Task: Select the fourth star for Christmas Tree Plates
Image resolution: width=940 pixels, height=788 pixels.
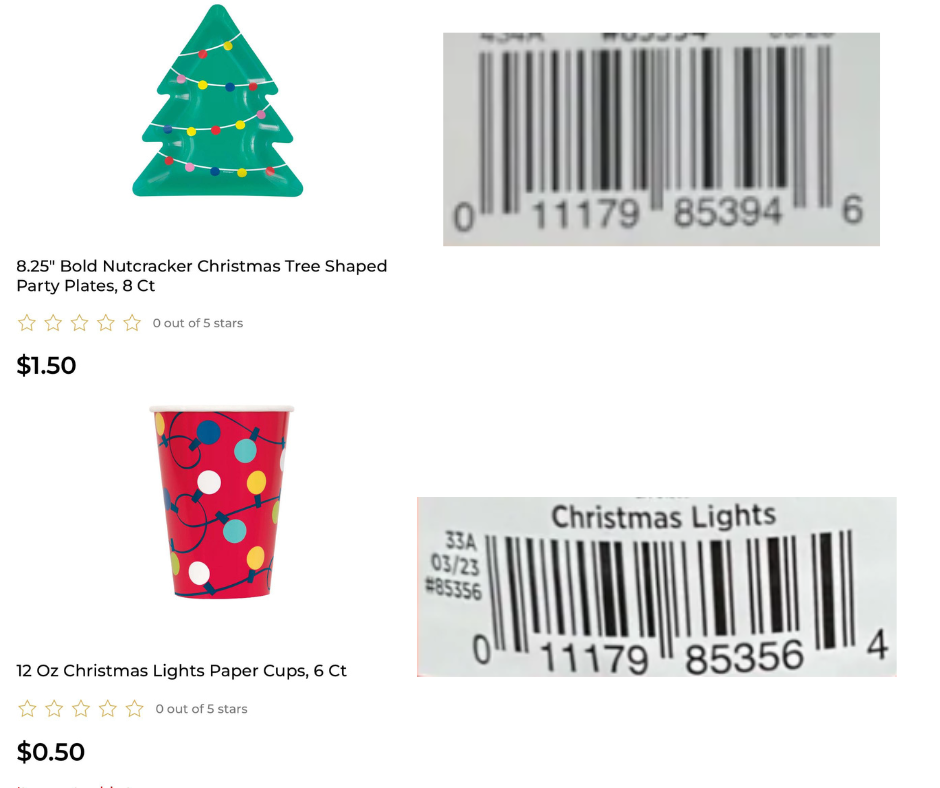Action: [105, 323]
